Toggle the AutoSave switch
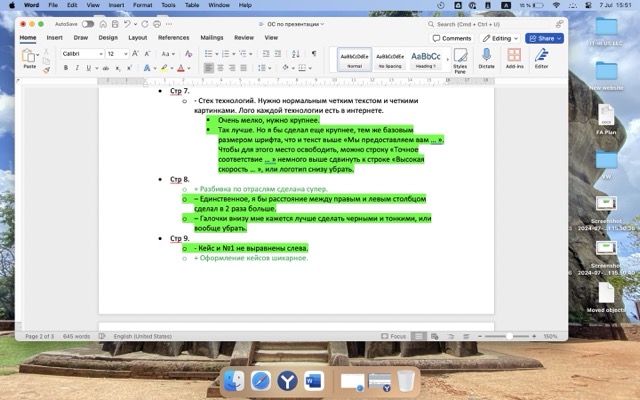 coord(88,23)
